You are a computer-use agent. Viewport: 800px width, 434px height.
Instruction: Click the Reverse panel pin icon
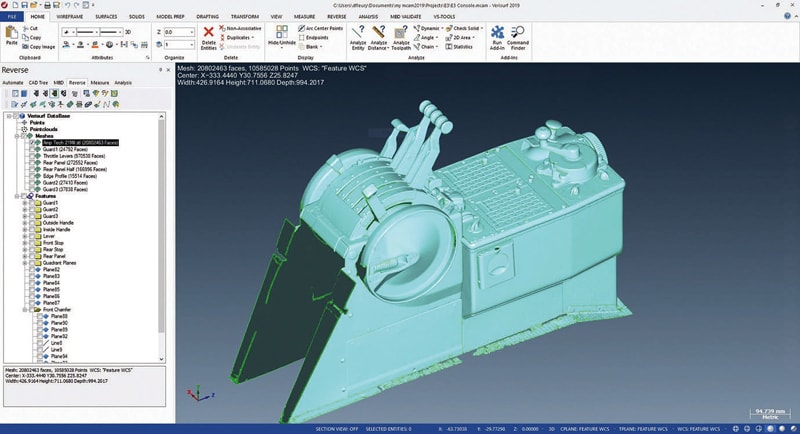click(x=160, y=70)
